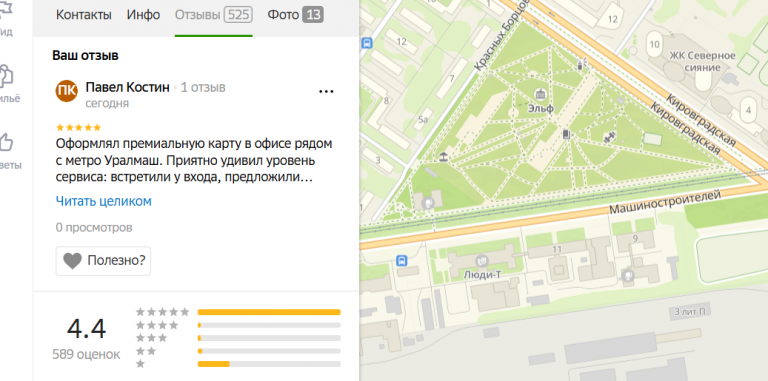Click the ПК user avatar

(x=67, y=91)
